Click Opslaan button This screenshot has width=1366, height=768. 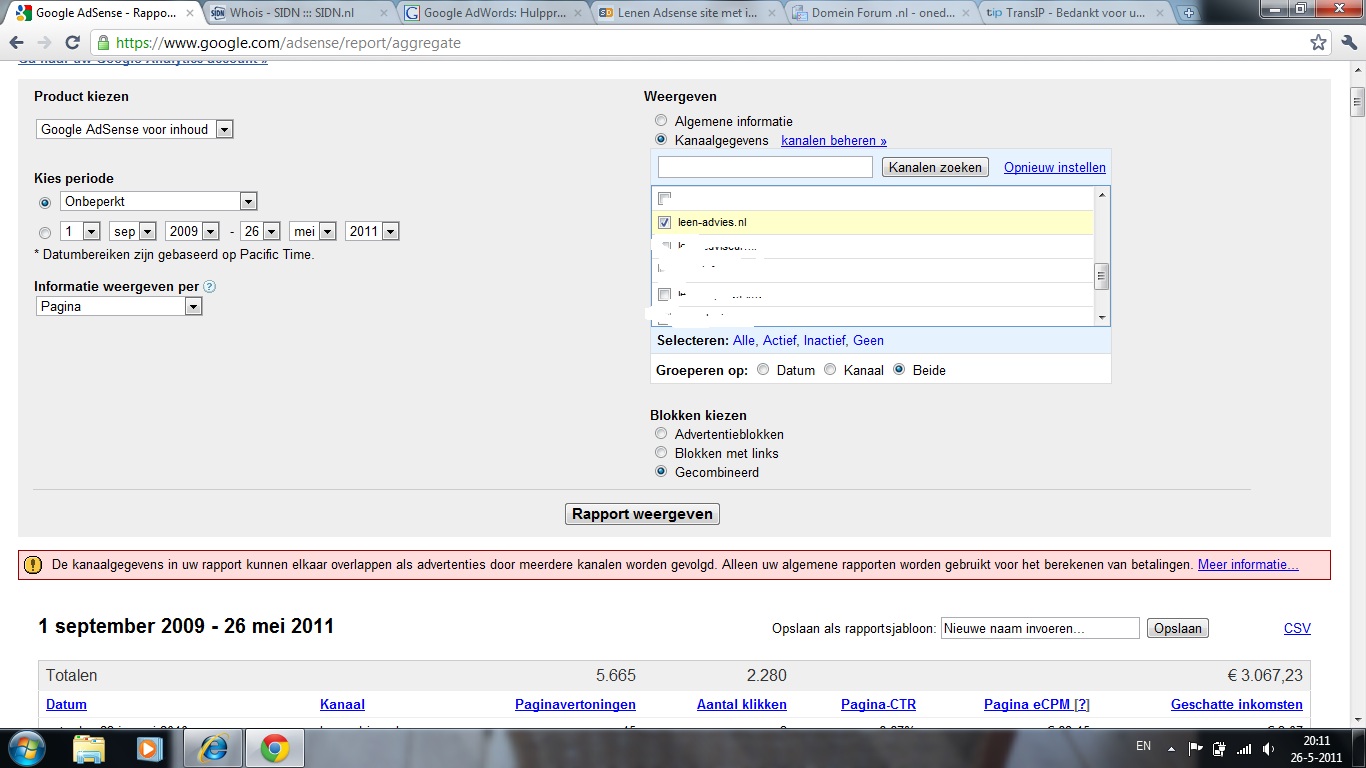[x=1178, y=628]
